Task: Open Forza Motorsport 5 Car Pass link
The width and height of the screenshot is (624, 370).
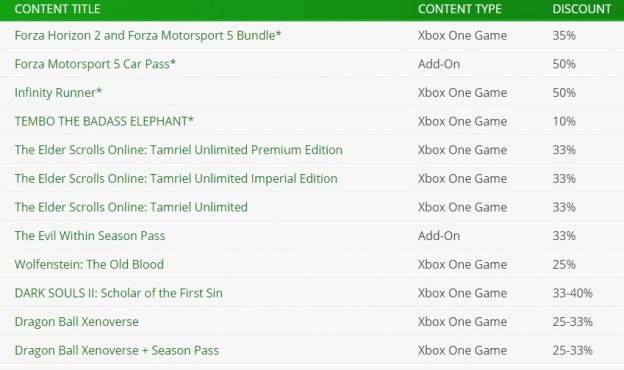Action: pos(95,64)
